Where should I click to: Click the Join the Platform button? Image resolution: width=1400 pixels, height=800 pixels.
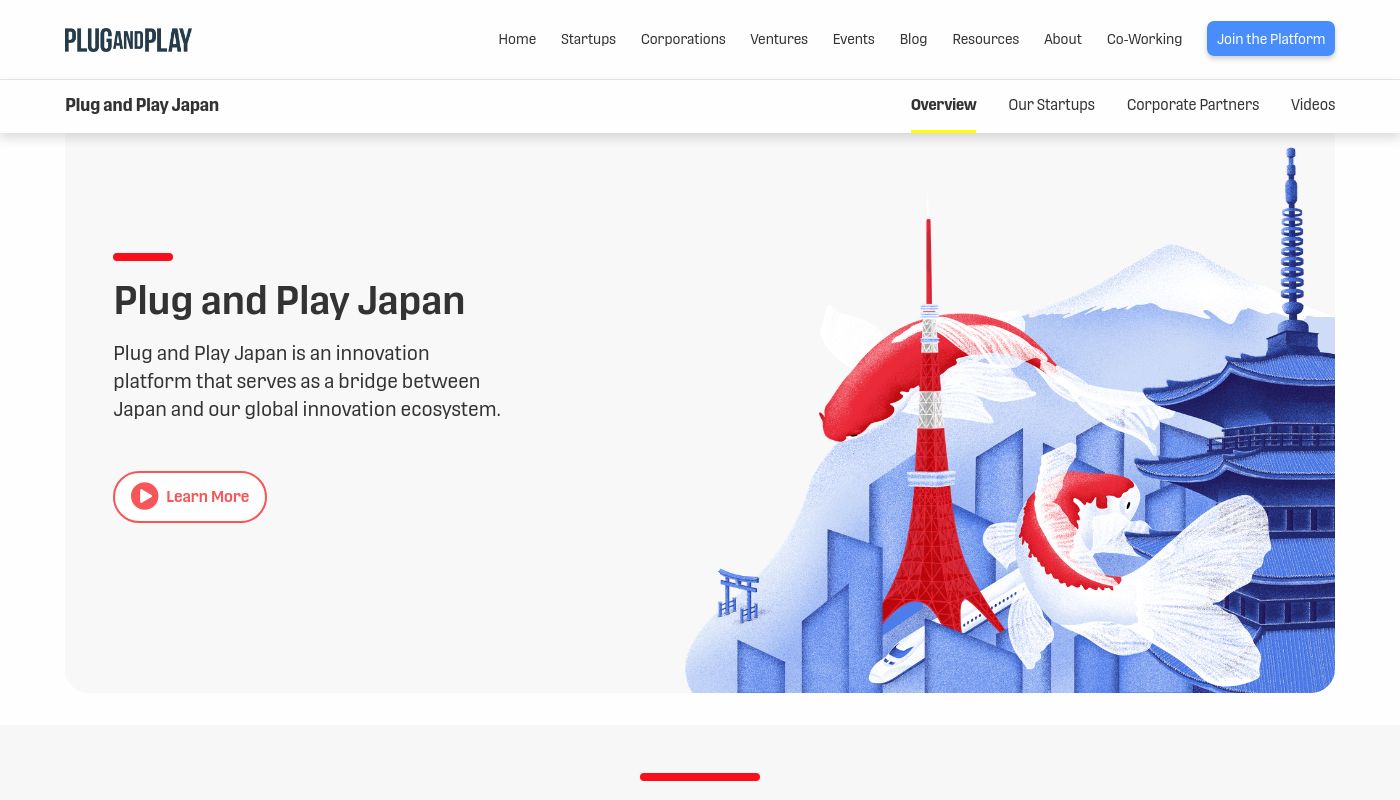[x=1271, y=38]
